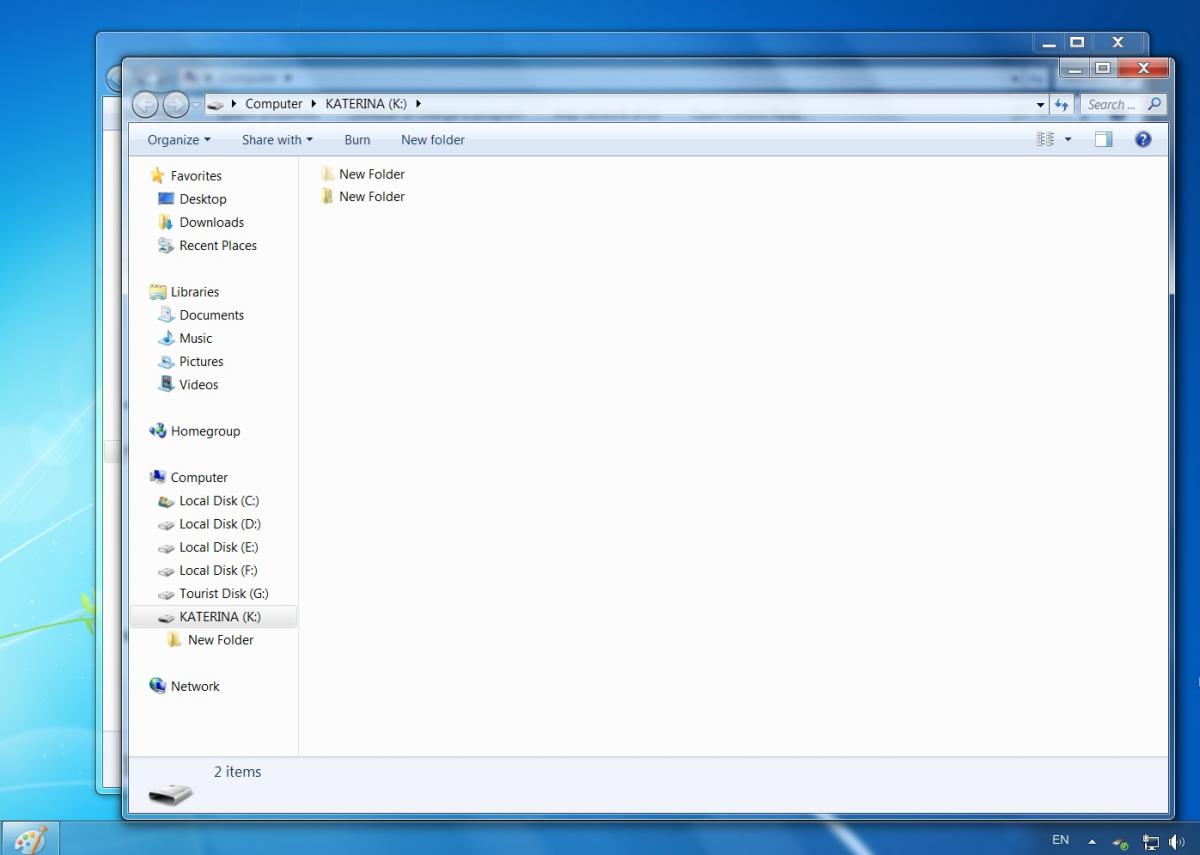Show hidden tray icons arrow

1092,842
